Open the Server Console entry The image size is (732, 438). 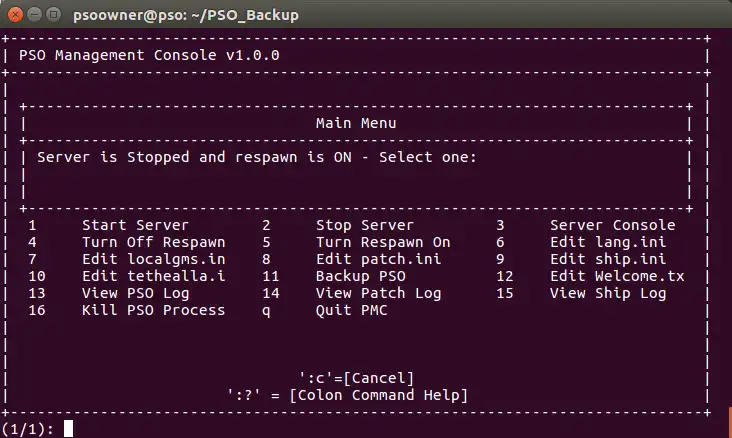612,225
